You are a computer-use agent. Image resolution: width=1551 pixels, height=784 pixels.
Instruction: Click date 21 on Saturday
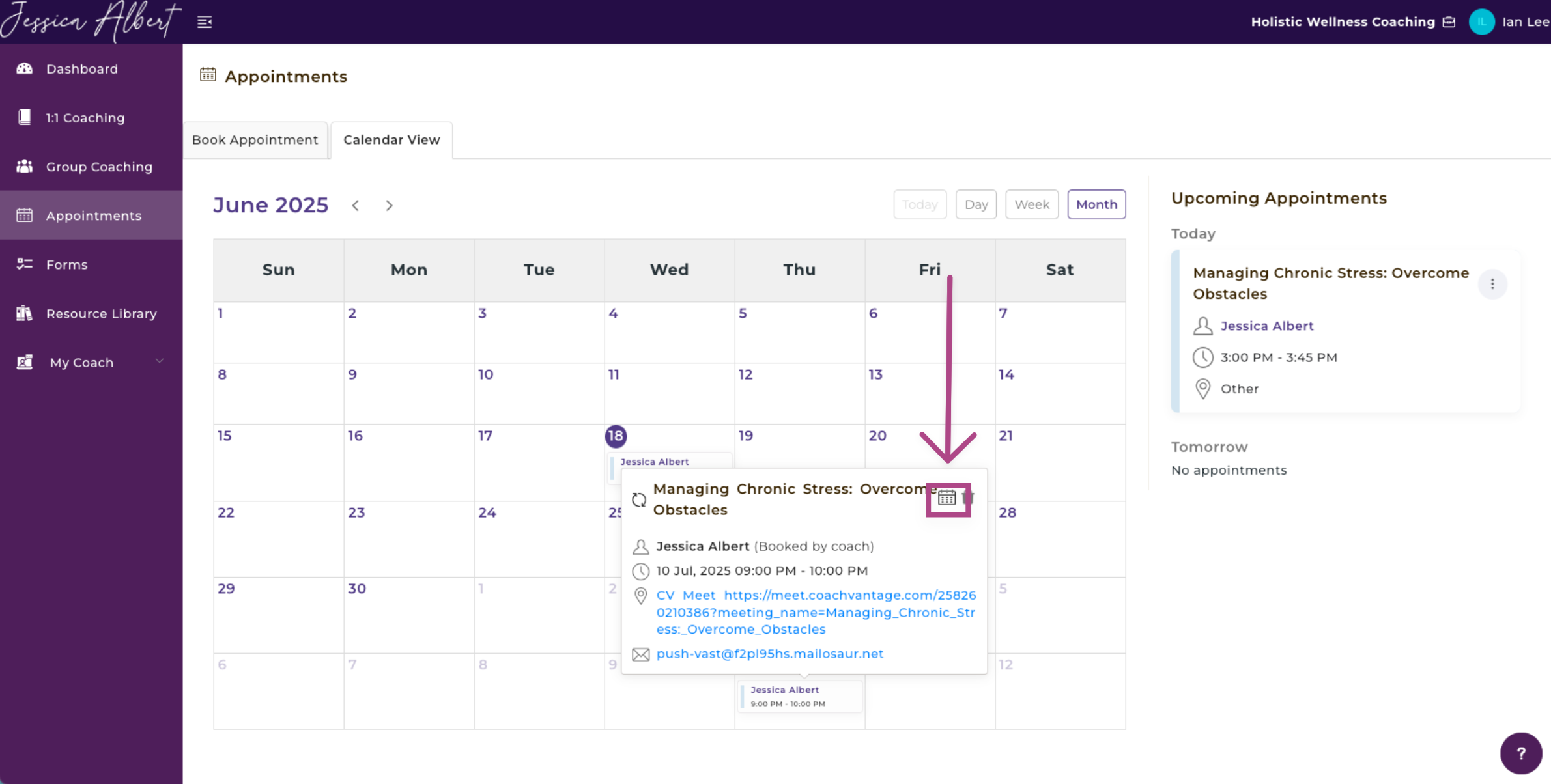(x=1006, y=436)
